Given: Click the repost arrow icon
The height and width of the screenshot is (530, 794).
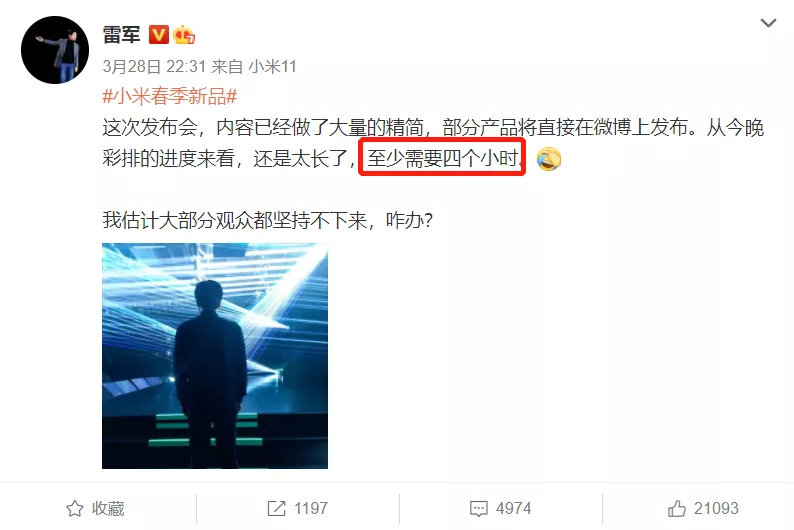Looking at the screenshot, I should (276, 508).
